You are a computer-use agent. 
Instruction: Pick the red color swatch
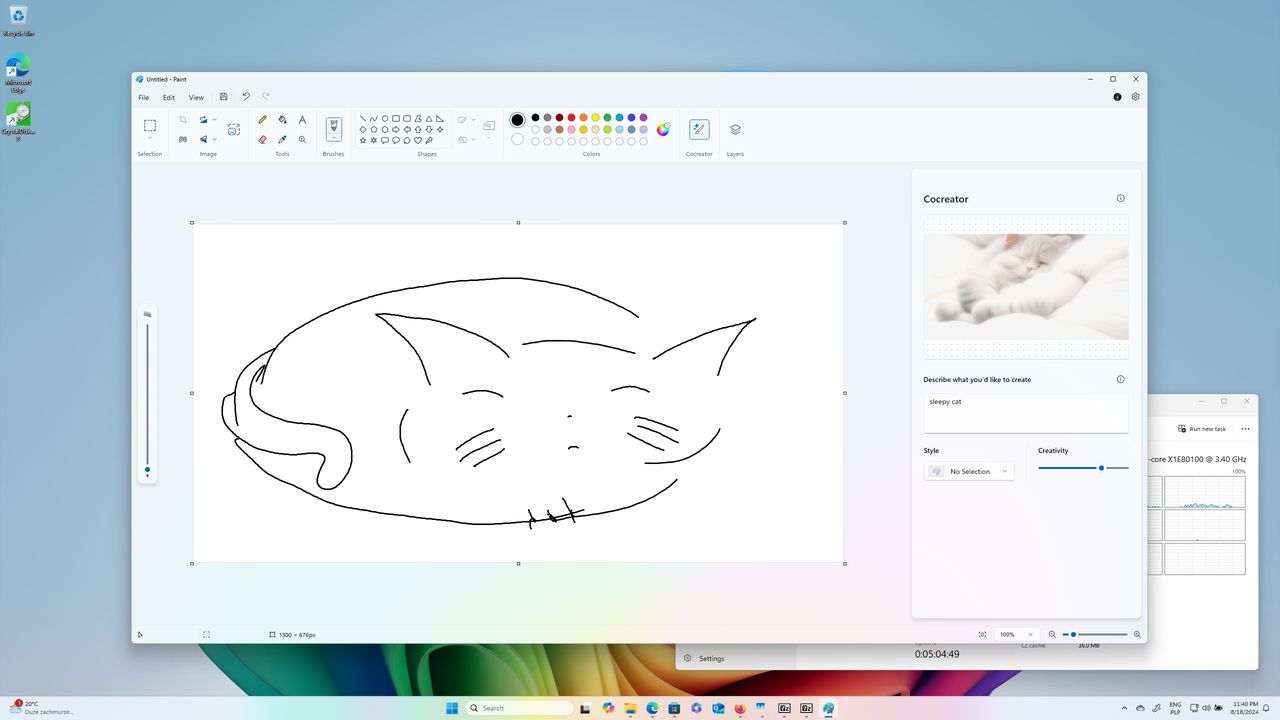pos(571,117)
